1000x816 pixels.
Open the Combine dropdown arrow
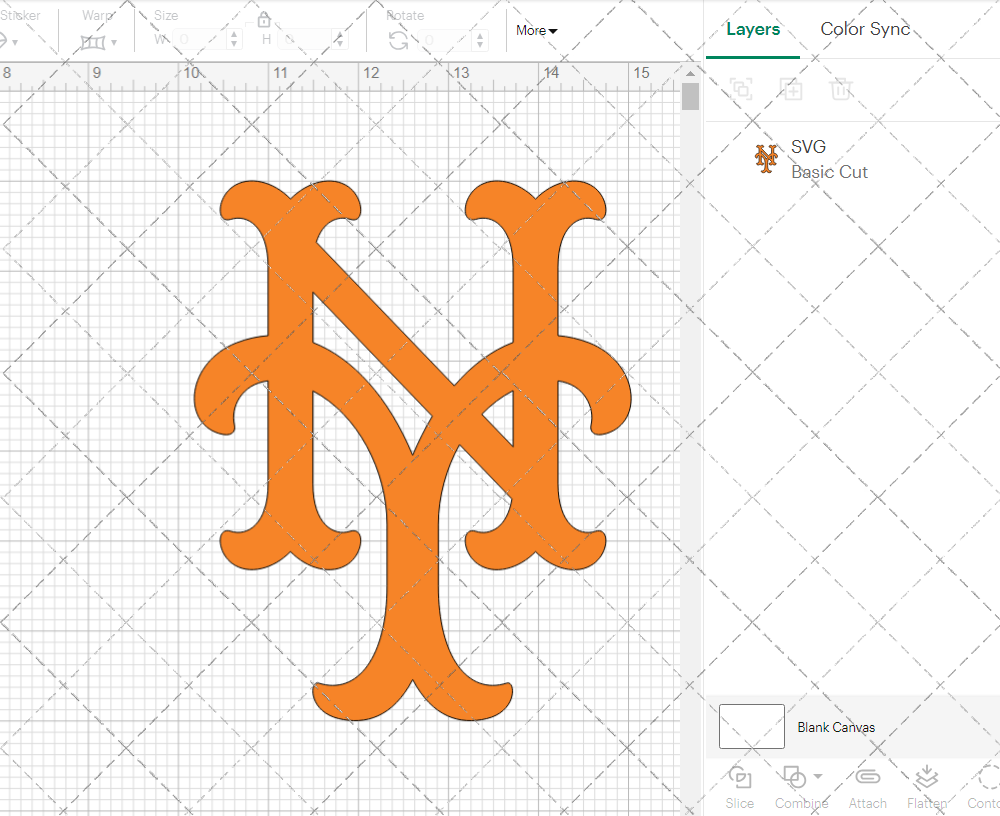click(x=818, y=776)
